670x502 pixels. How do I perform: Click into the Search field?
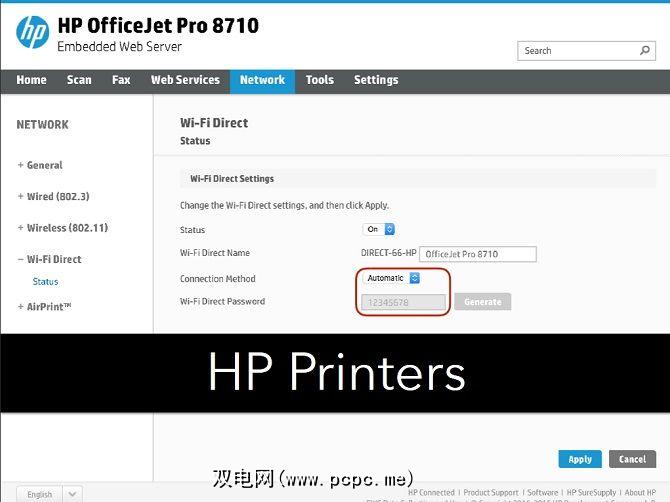pos(586,51)
